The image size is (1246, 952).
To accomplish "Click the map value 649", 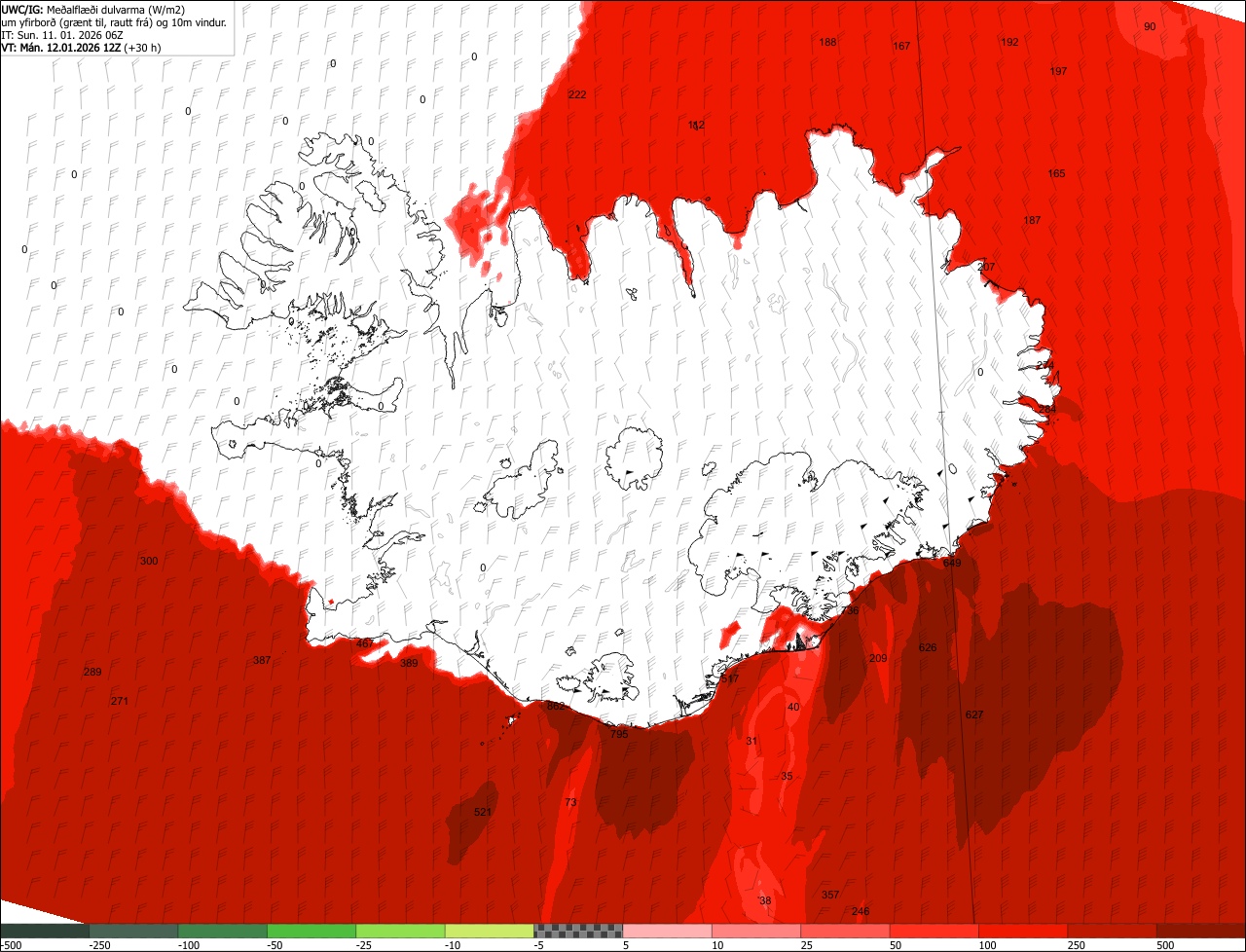I will tap(952, 563).
